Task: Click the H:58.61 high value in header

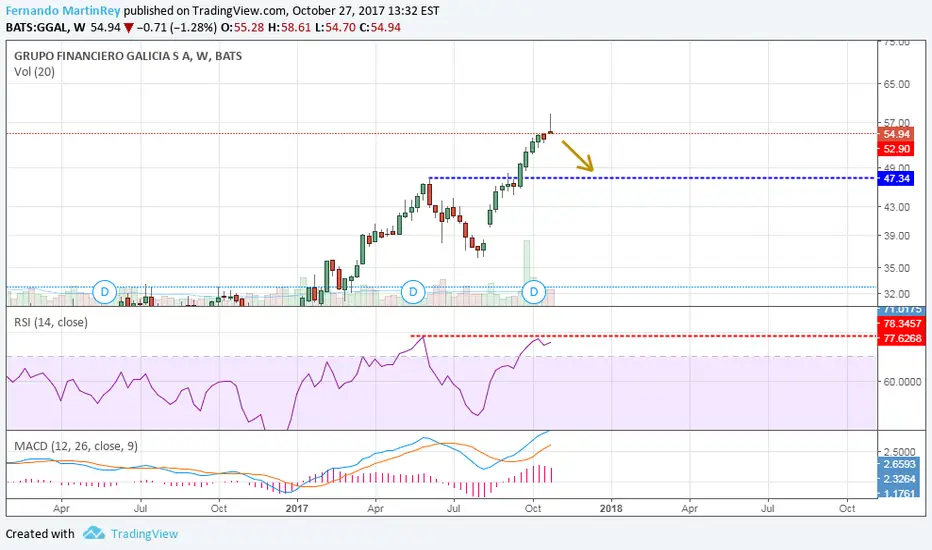Action: 289,27
